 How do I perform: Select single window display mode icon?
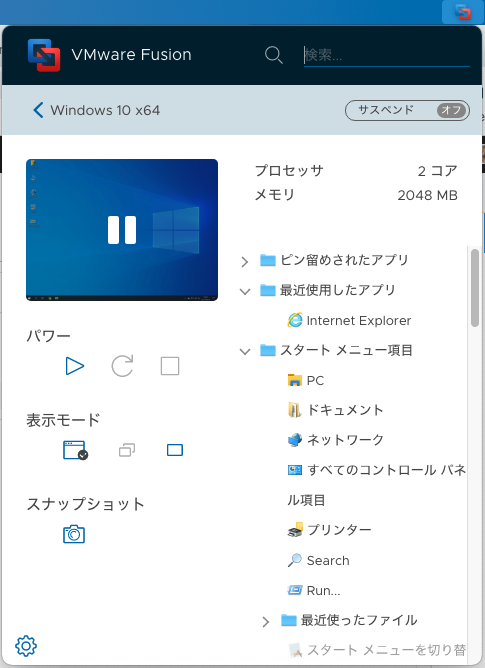coord(75,450)
